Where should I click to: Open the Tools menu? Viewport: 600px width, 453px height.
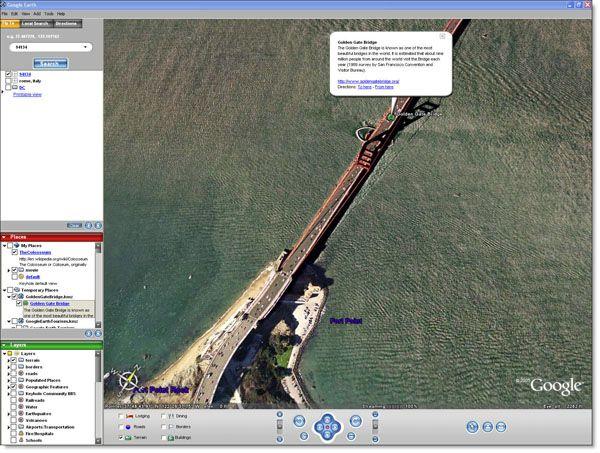point(49,13)
